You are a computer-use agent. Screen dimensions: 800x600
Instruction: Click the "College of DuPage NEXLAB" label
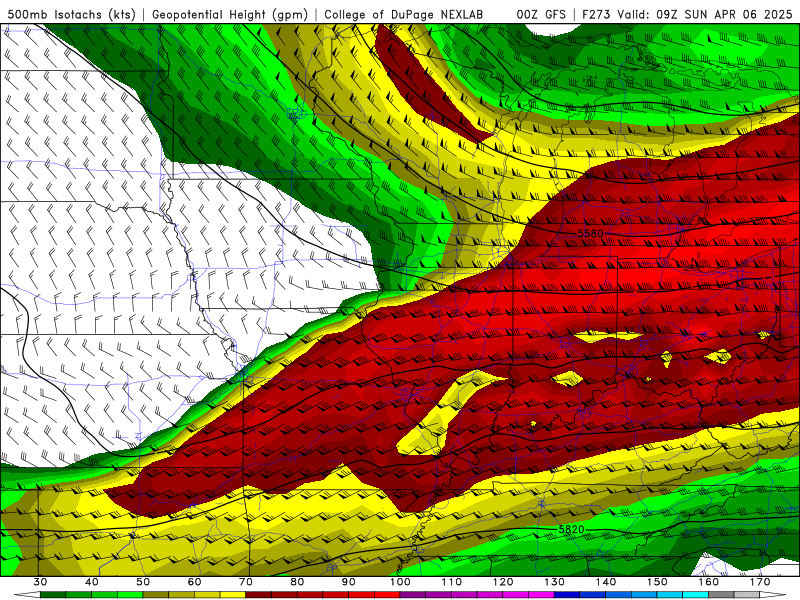pos(404,15)
